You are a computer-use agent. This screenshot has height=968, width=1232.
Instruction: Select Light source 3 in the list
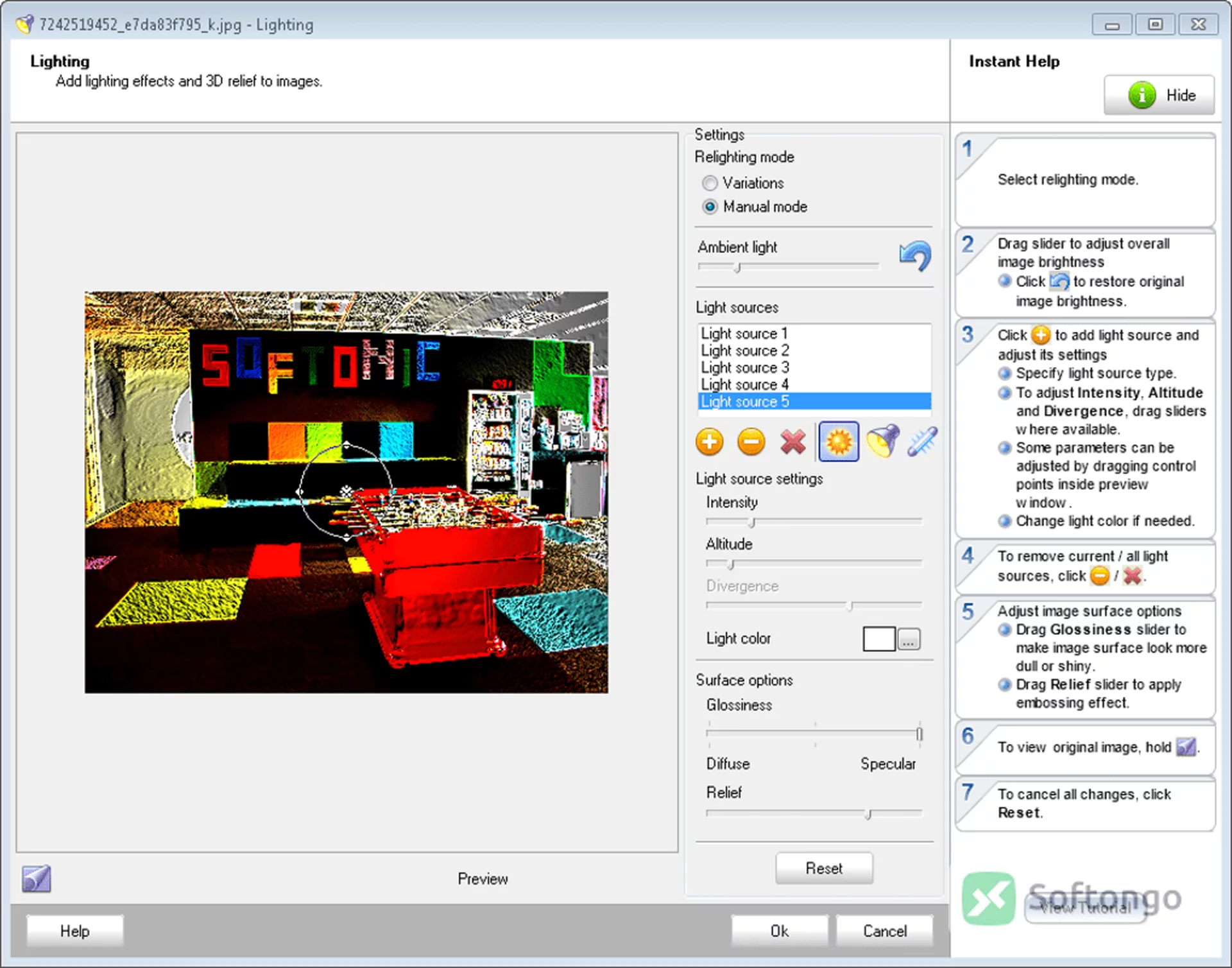(814, 367)
